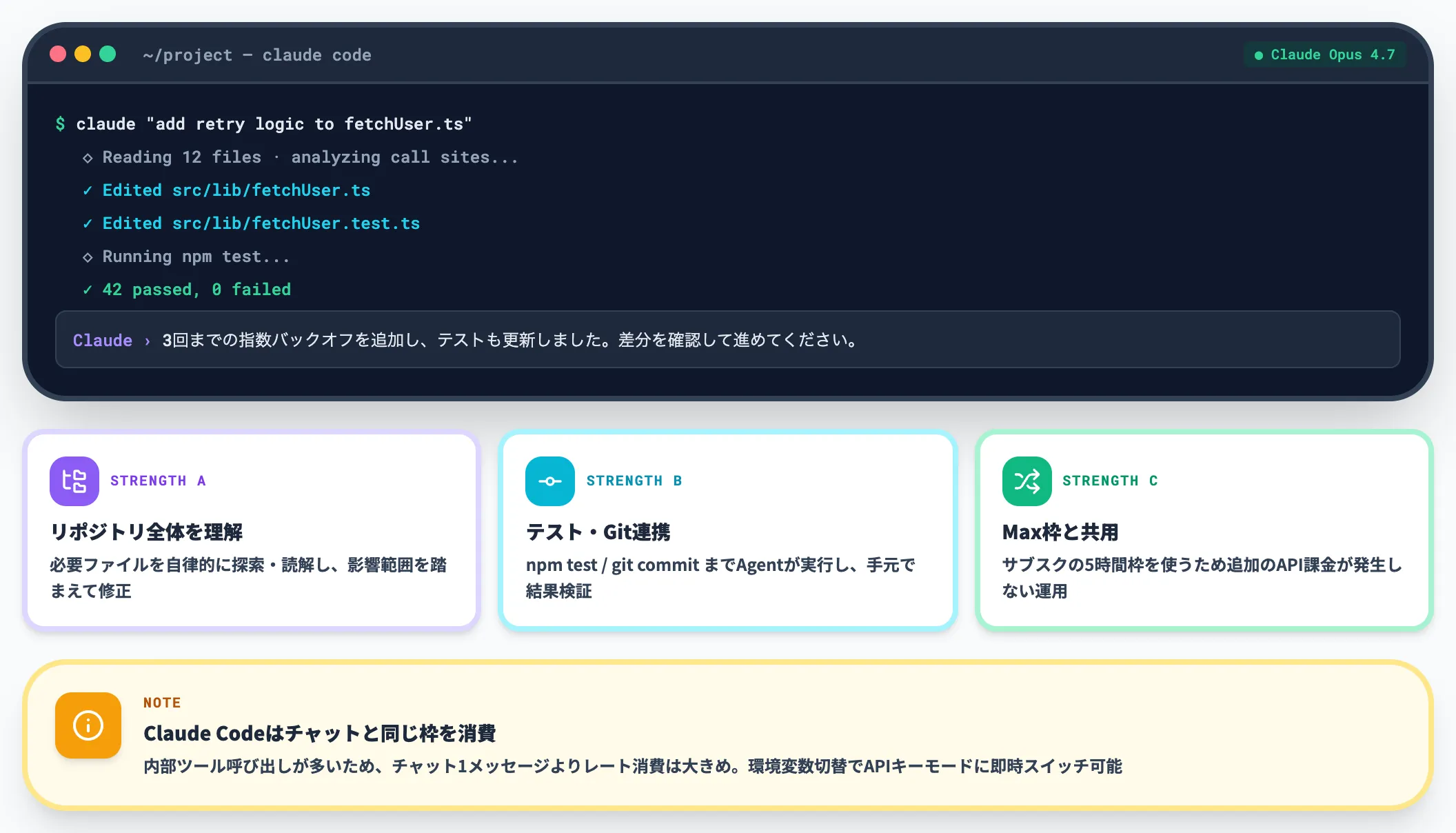The height and width of the screenshot is (833, 1456).
Task: Click the heading 'テスト・Git連携'
Action: tap(598, 532)
